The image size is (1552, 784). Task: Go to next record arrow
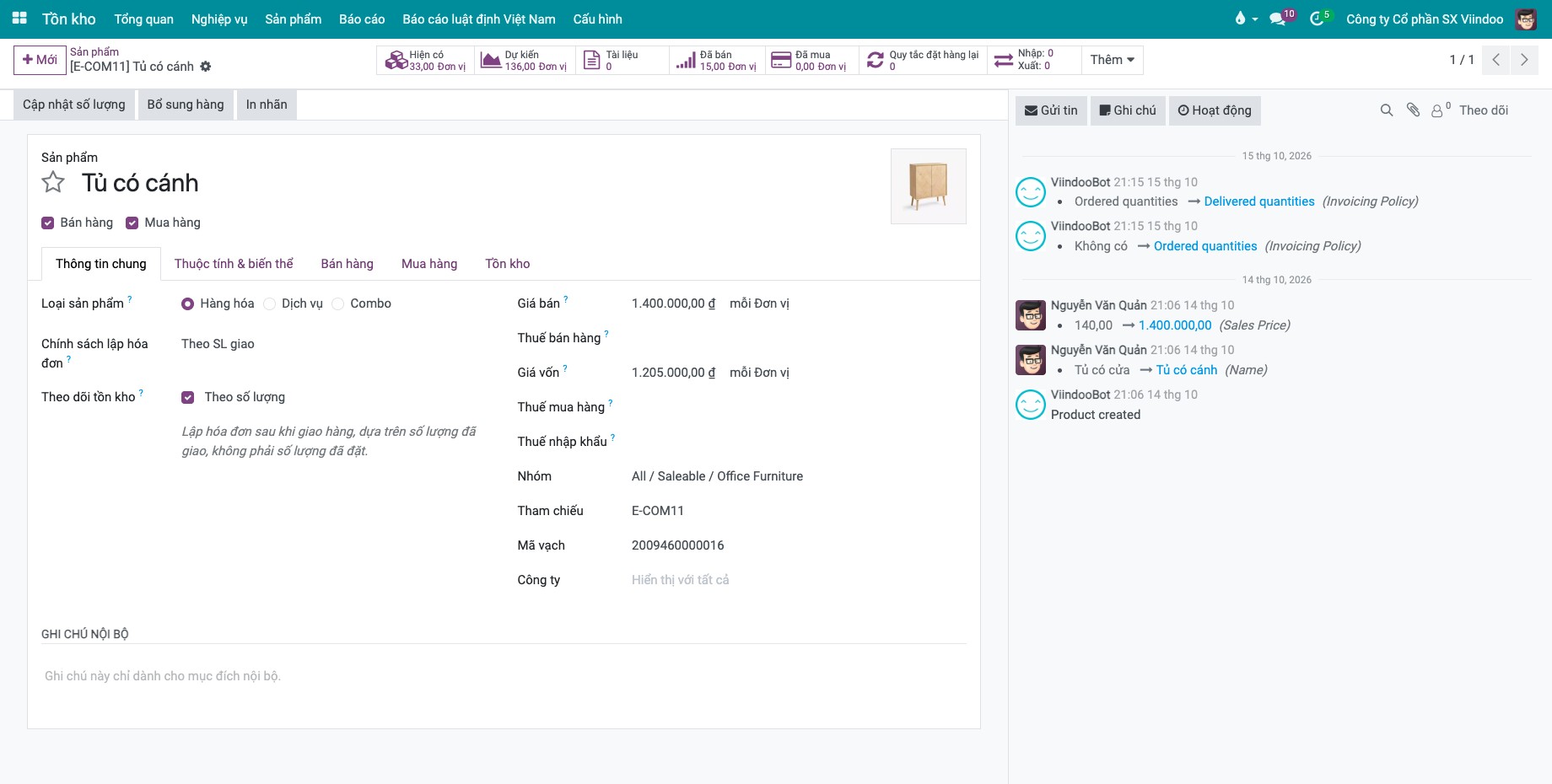1524,60
